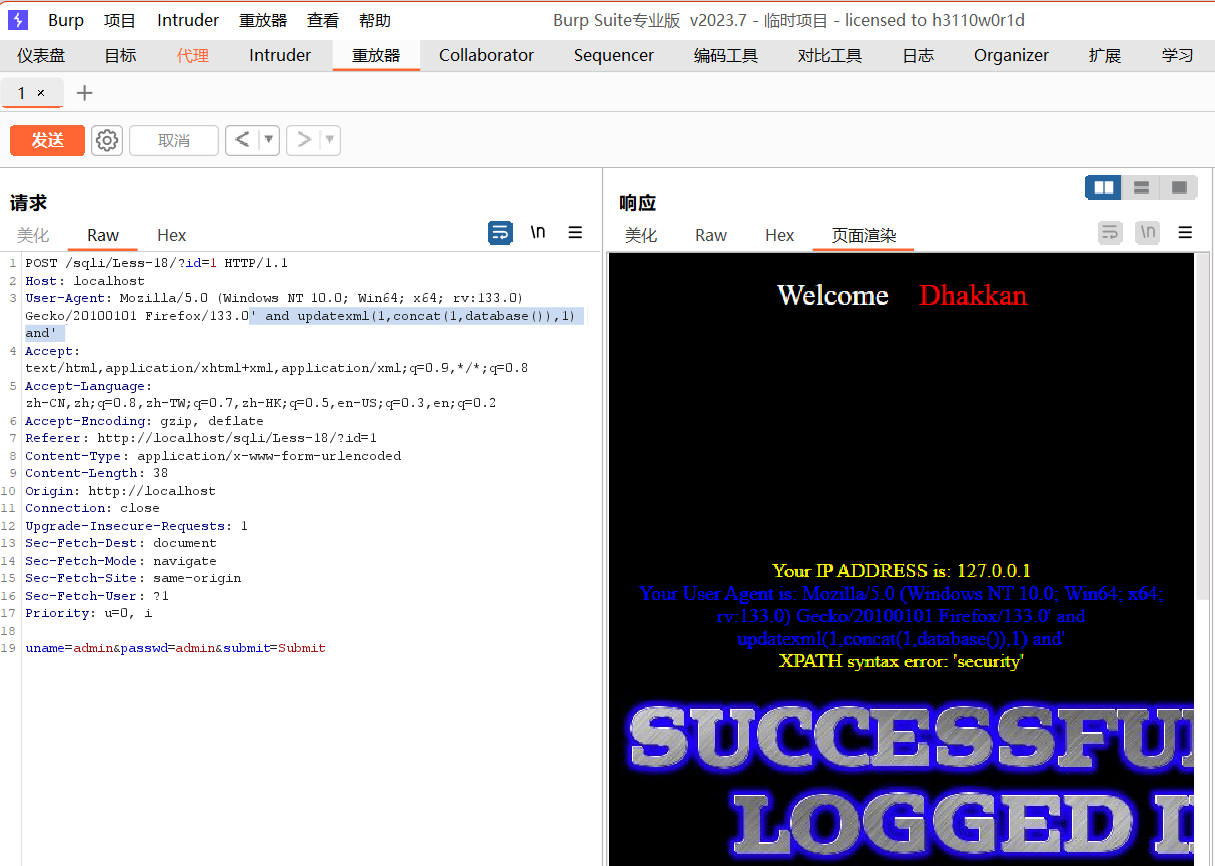Click the Content-Type header line
1215x866 pixels.
213,456
